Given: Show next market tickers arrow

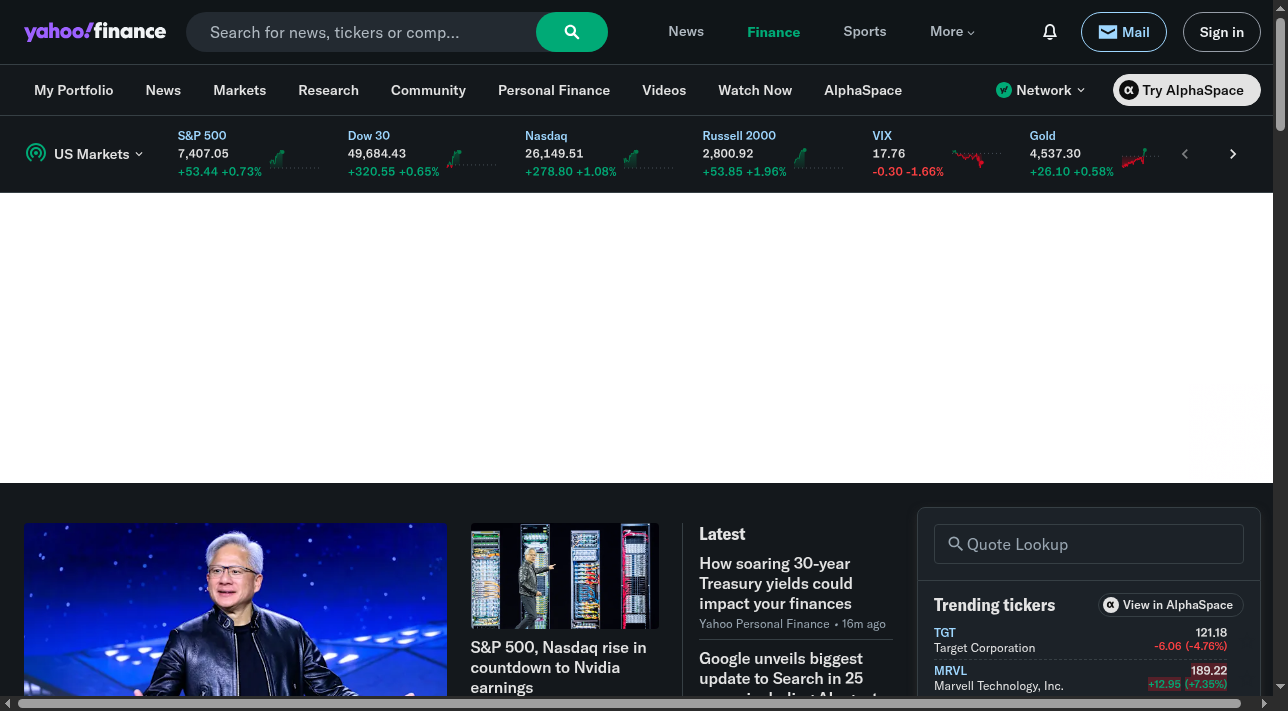Looking at the screenshot, I should coord(1233,154).
